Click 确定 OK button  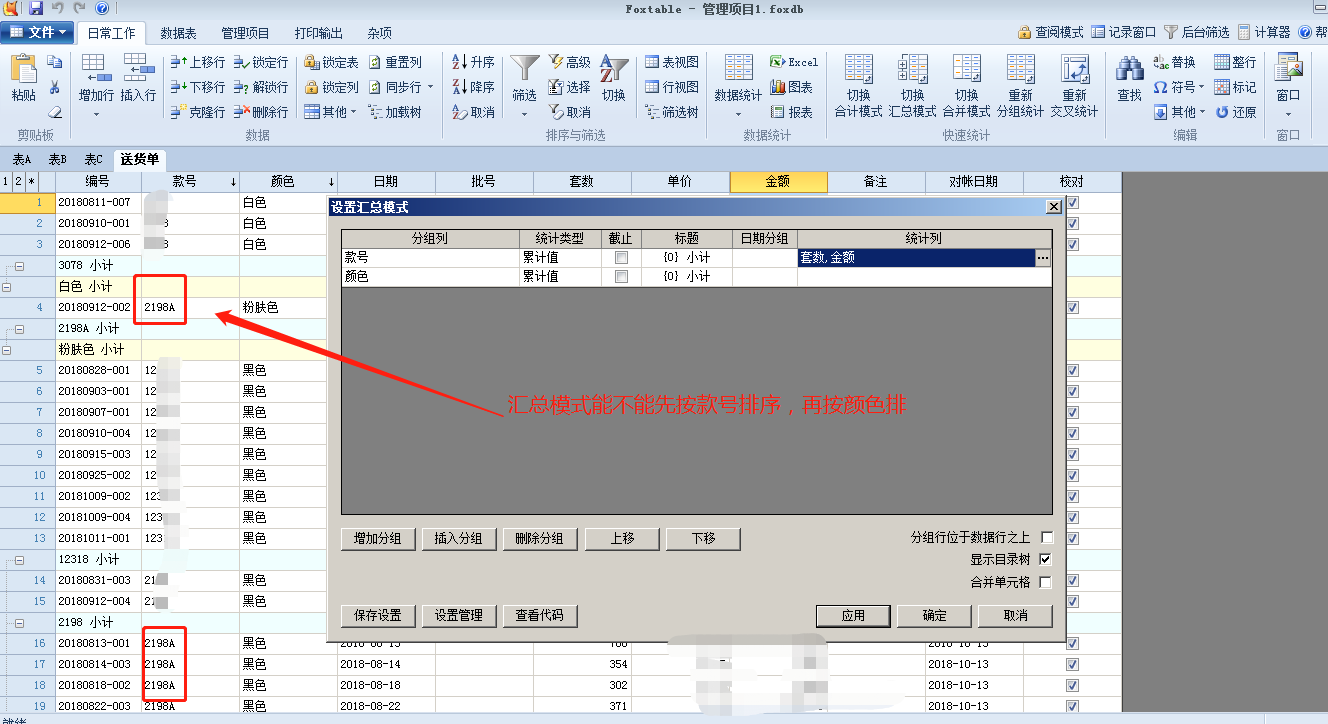point(934,615)
